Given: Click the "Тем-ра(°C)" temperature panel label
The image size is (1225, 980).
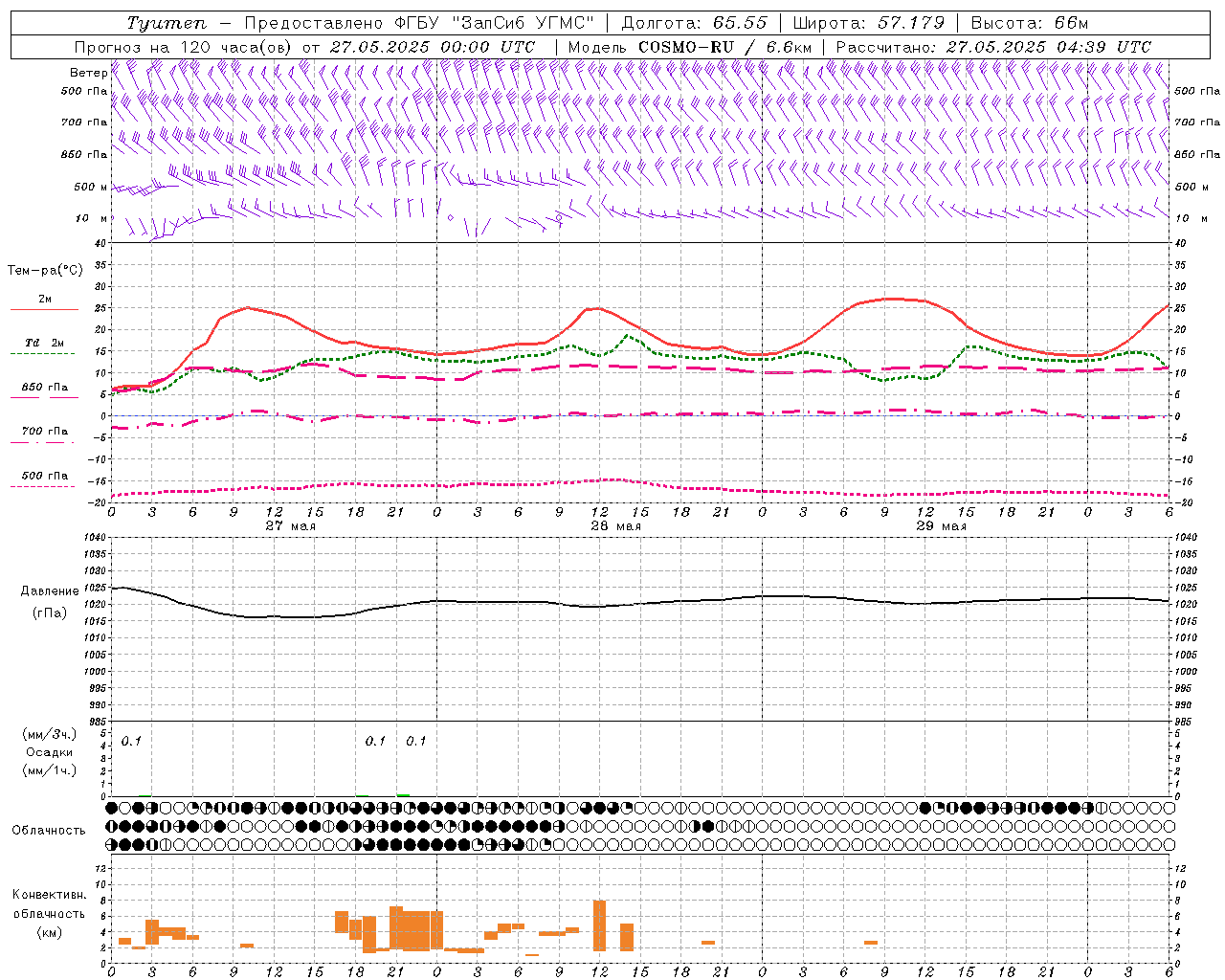Looking at the screenshot, I should [x=45, y=271].
